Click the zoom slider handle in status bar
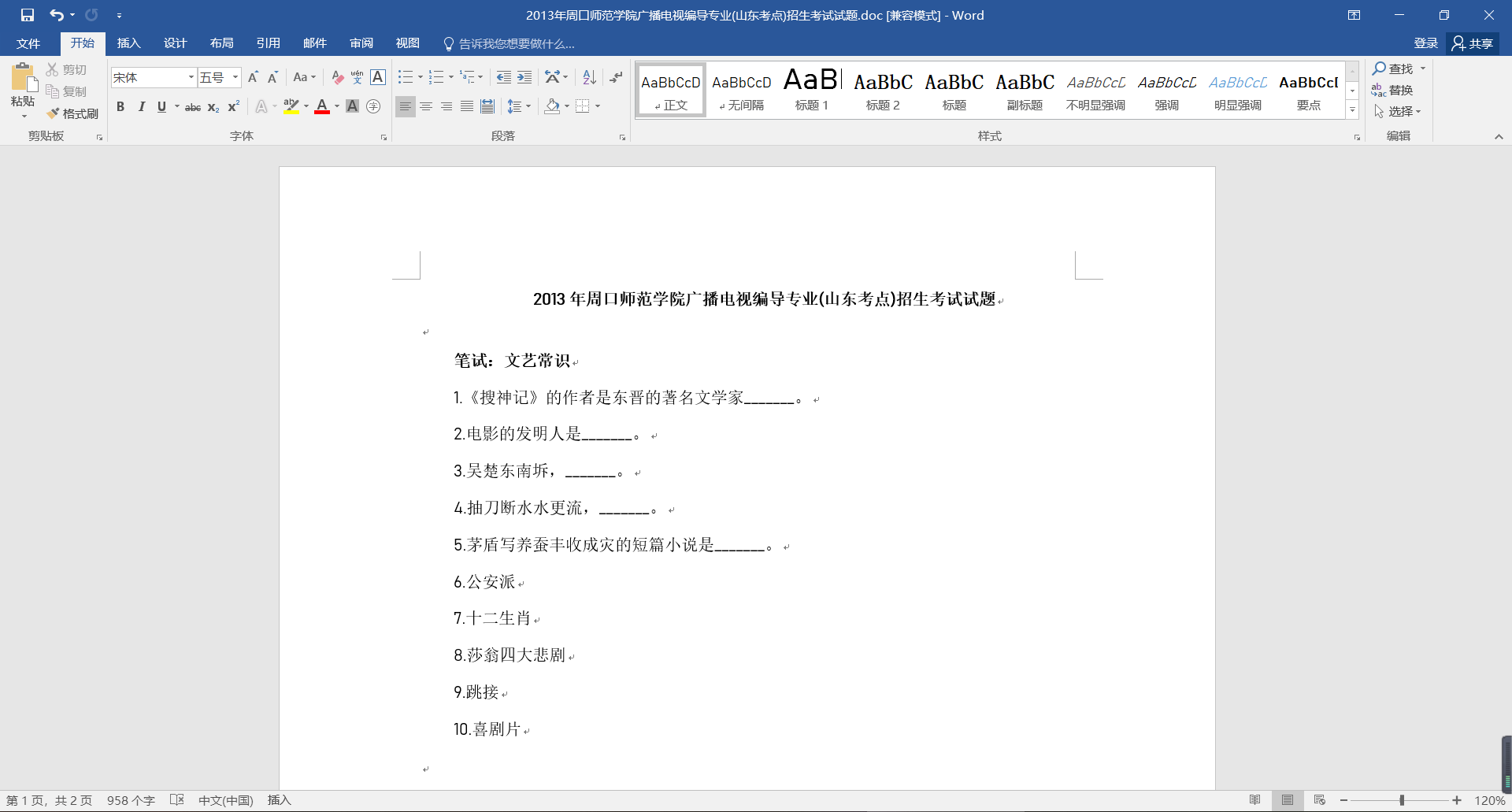This screenshot has width=1512, height=812. (x=1402, y=800)
